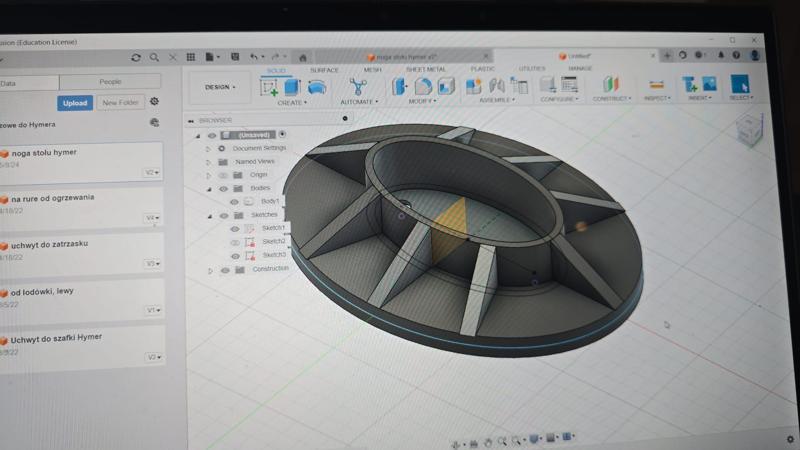Expand Document Settings tree node

coord(208,148)
